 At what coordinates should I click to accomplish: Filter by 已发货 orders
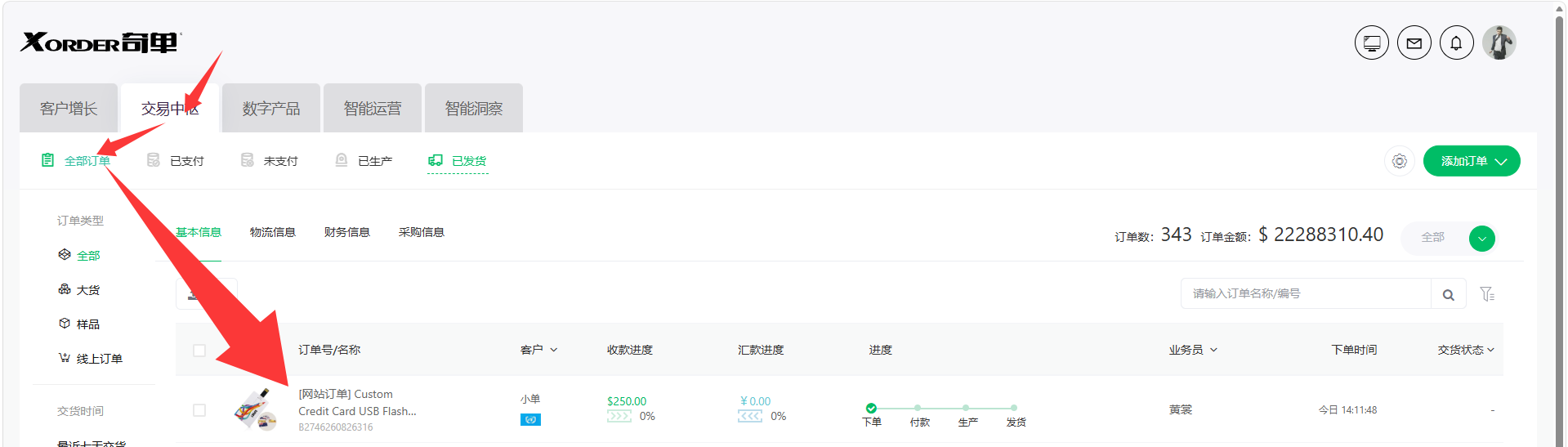click(469, 162)
